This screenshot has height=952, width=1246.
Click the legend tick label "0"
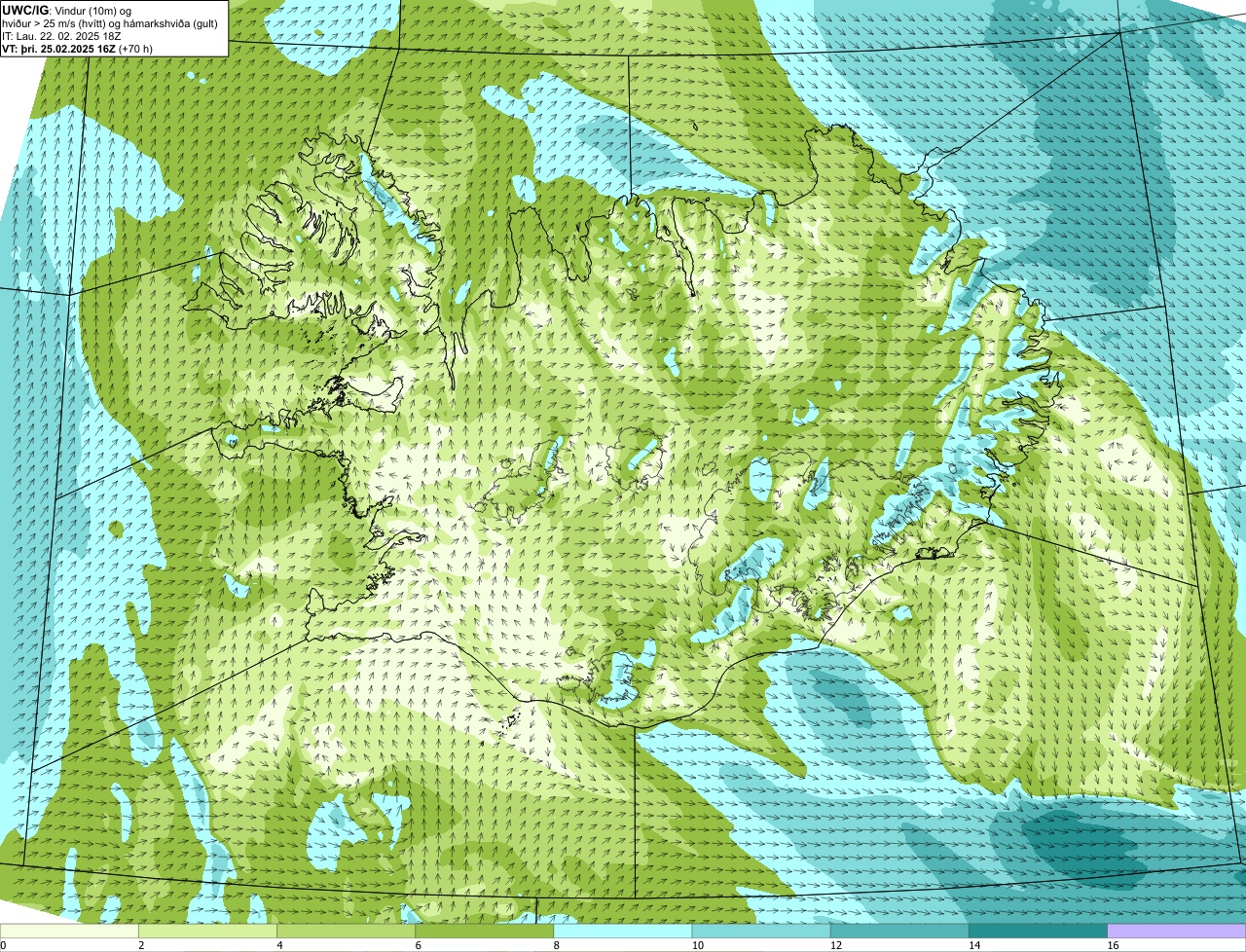point(3,945)
